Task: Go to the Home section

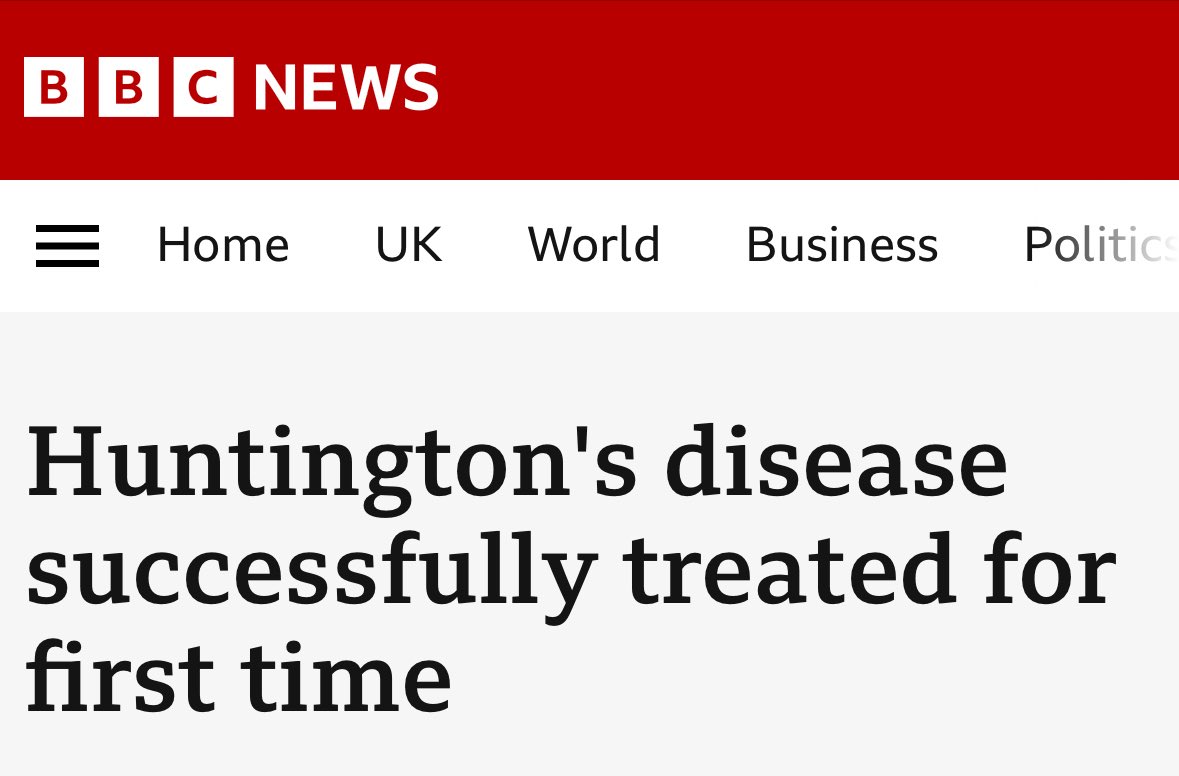Action: [x=223, y=245]
